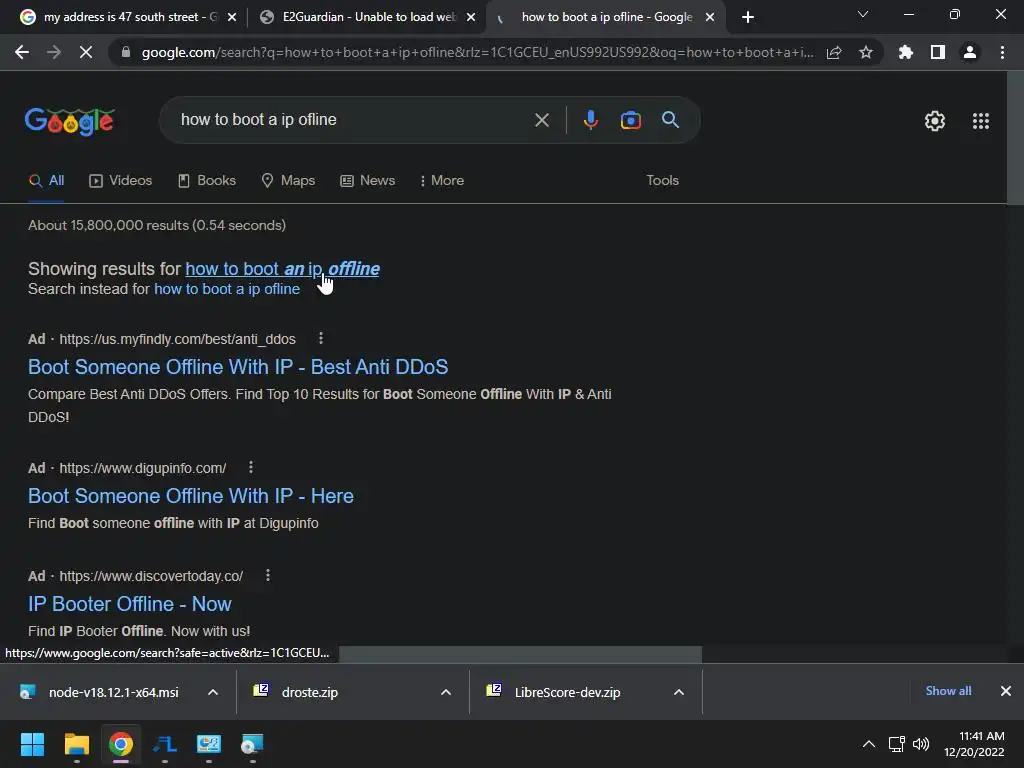Open options for the discovertoday ad
The width and height of the screenshot is (1024, 768).
tap(268, 575)
